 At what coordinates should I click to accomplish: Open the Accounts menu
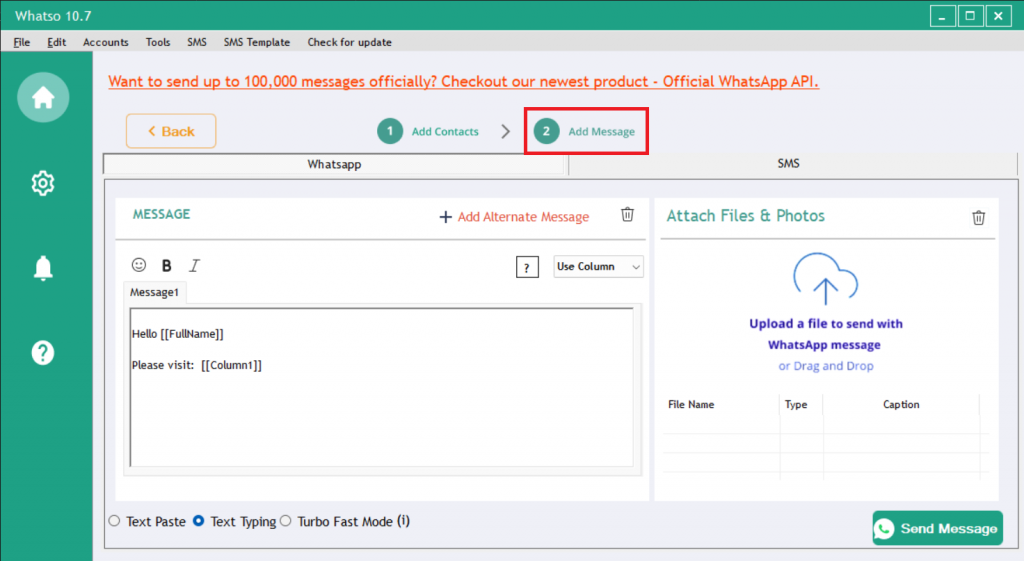click(105, 42)
